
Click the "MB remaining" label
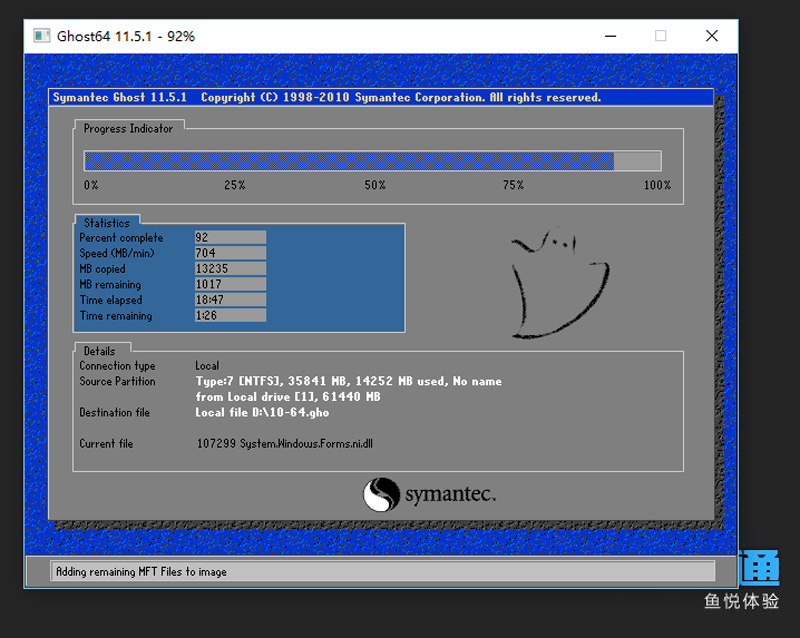[x=110, y=285]
